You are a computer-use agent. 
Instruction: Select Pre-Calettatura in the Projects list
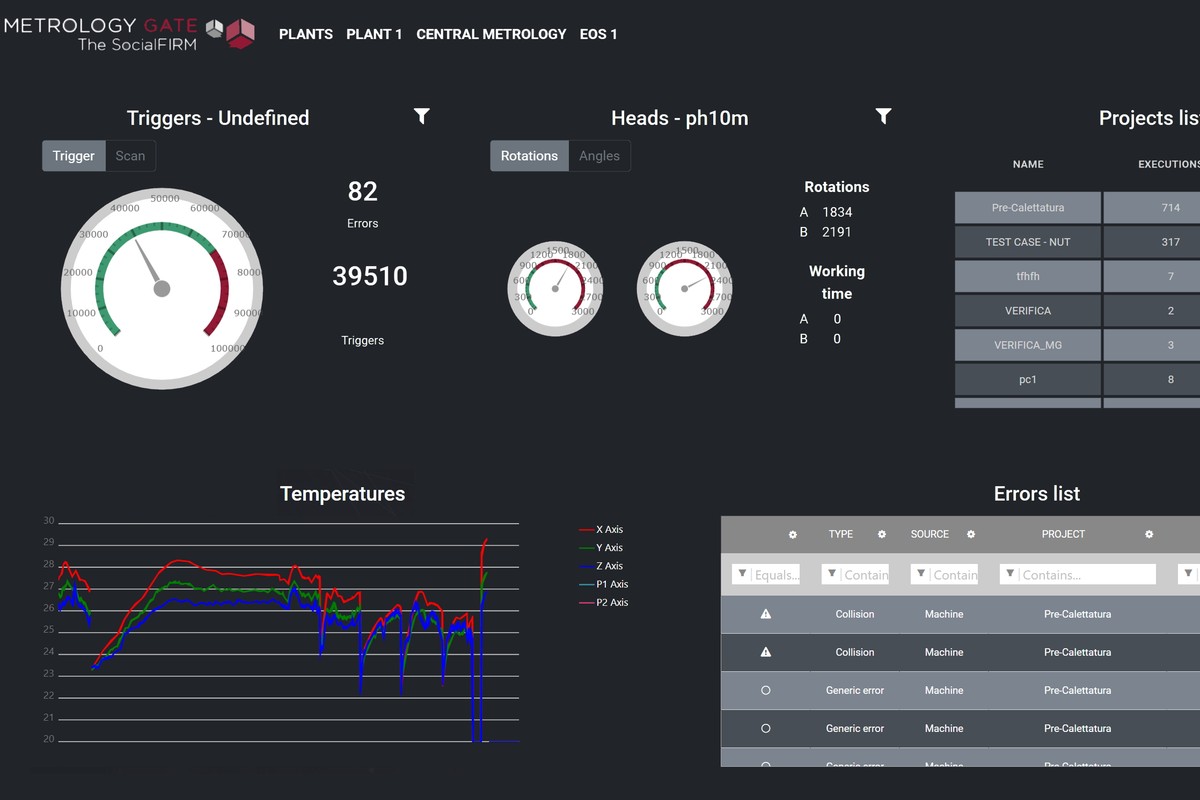coord(1028,208)
